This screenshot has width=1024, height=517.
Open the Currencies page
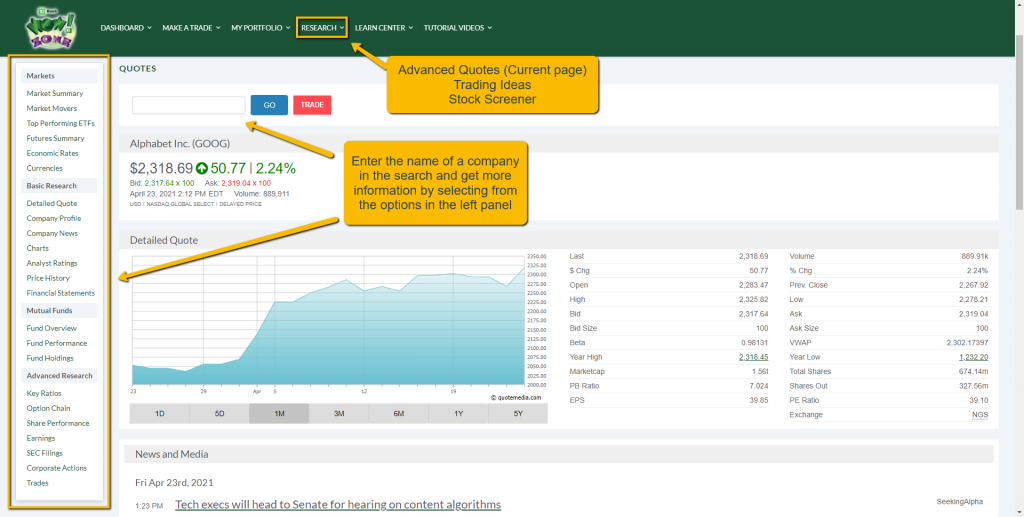coord(44,168)
